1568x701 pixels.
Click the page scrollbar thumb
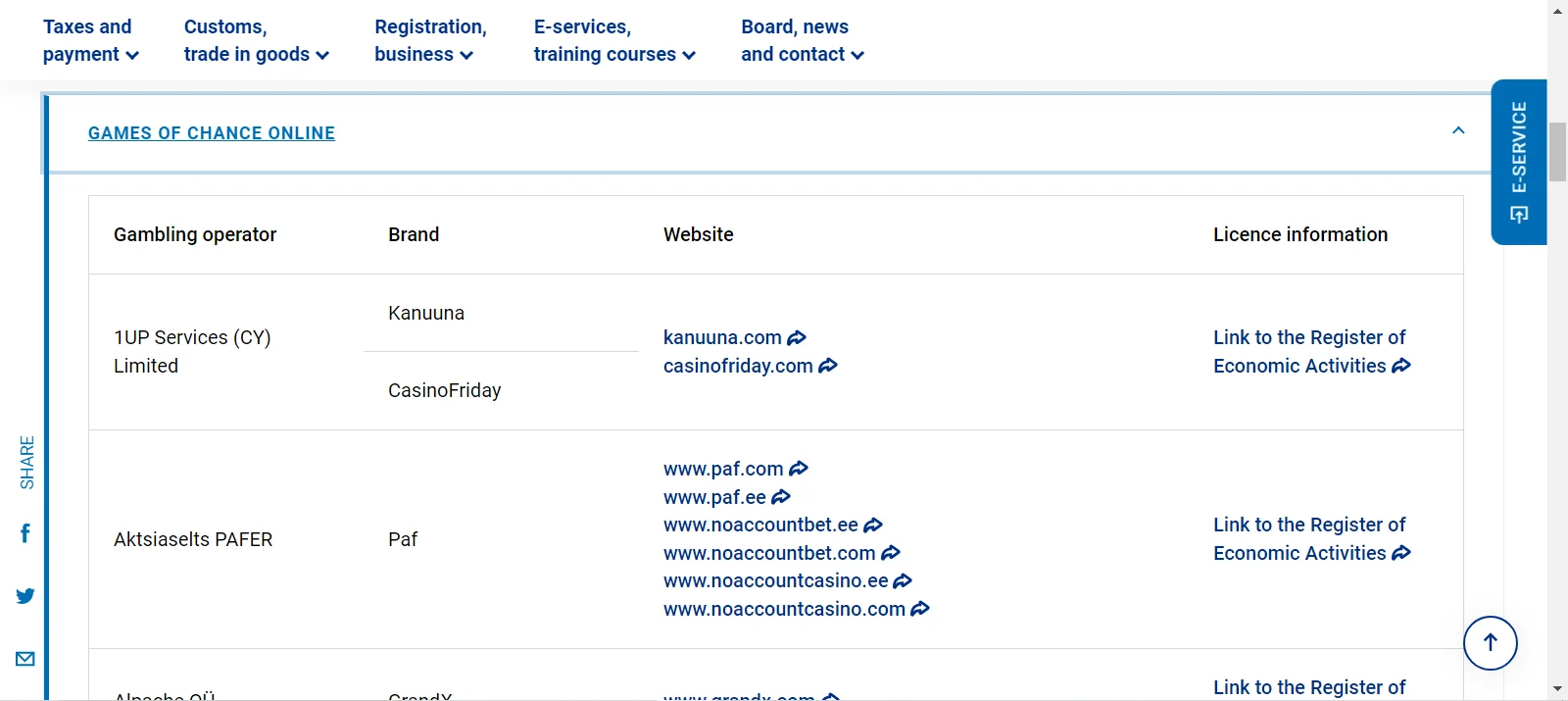1557,152
